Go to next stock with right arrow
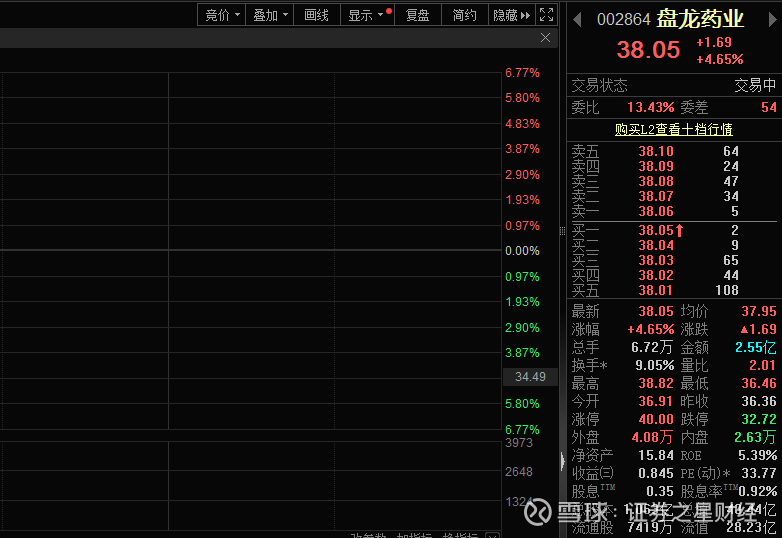 point(773,19)
